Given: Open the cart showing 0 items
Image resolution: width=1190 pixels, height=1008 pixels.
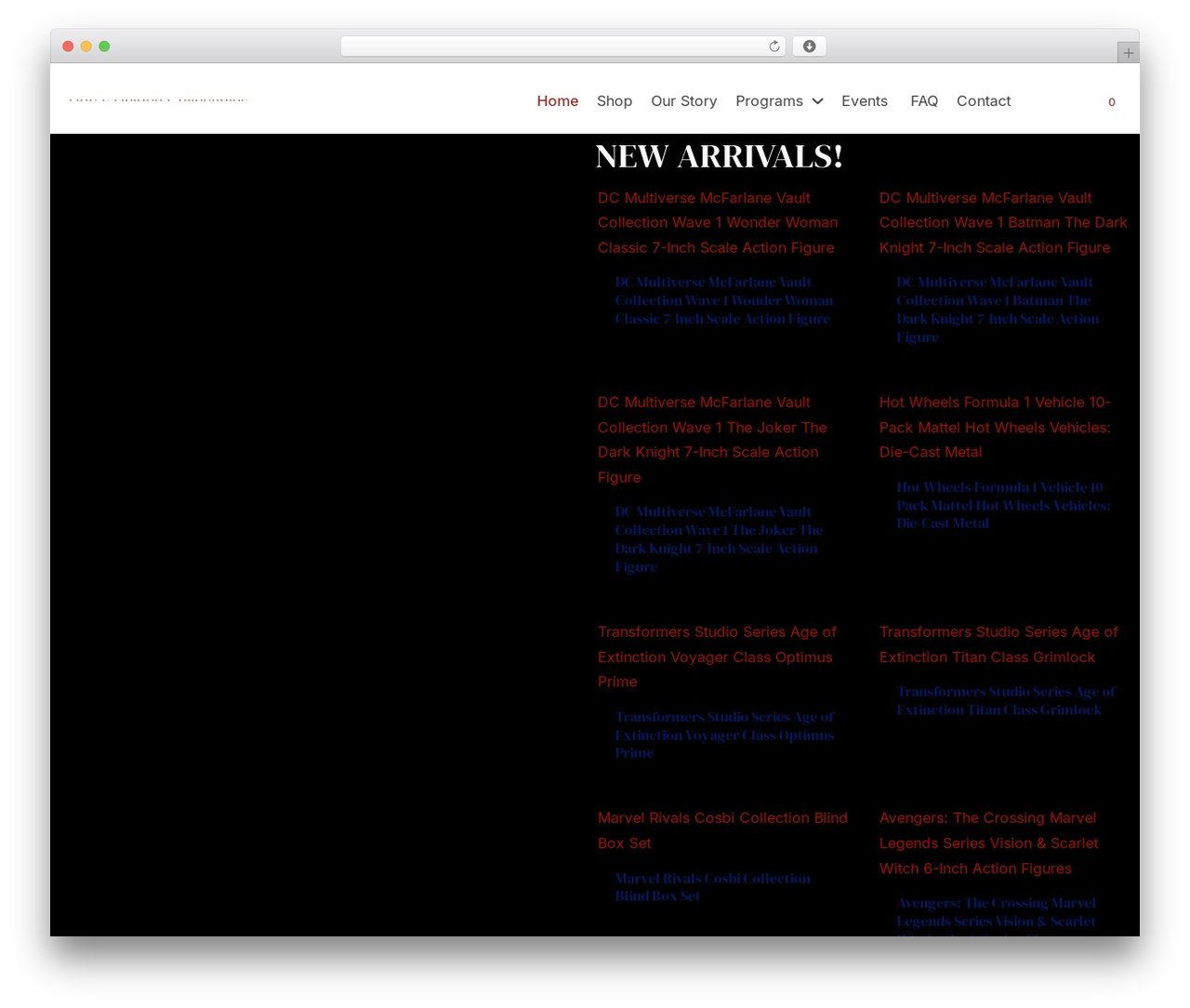Looking at the screenshot, I should pyautogui.click(x=1111, y=102).
